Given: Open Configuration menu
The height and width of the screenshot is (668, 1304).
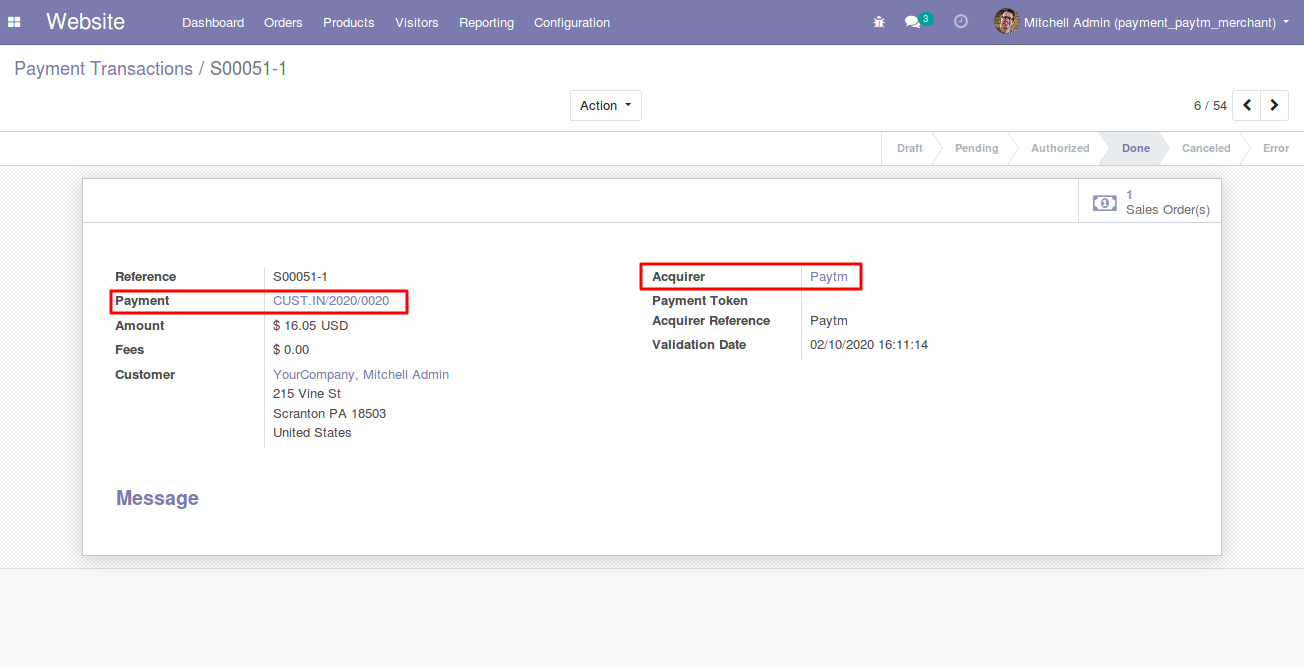Looking at the screenshot, I should click(x=572, y=22).
